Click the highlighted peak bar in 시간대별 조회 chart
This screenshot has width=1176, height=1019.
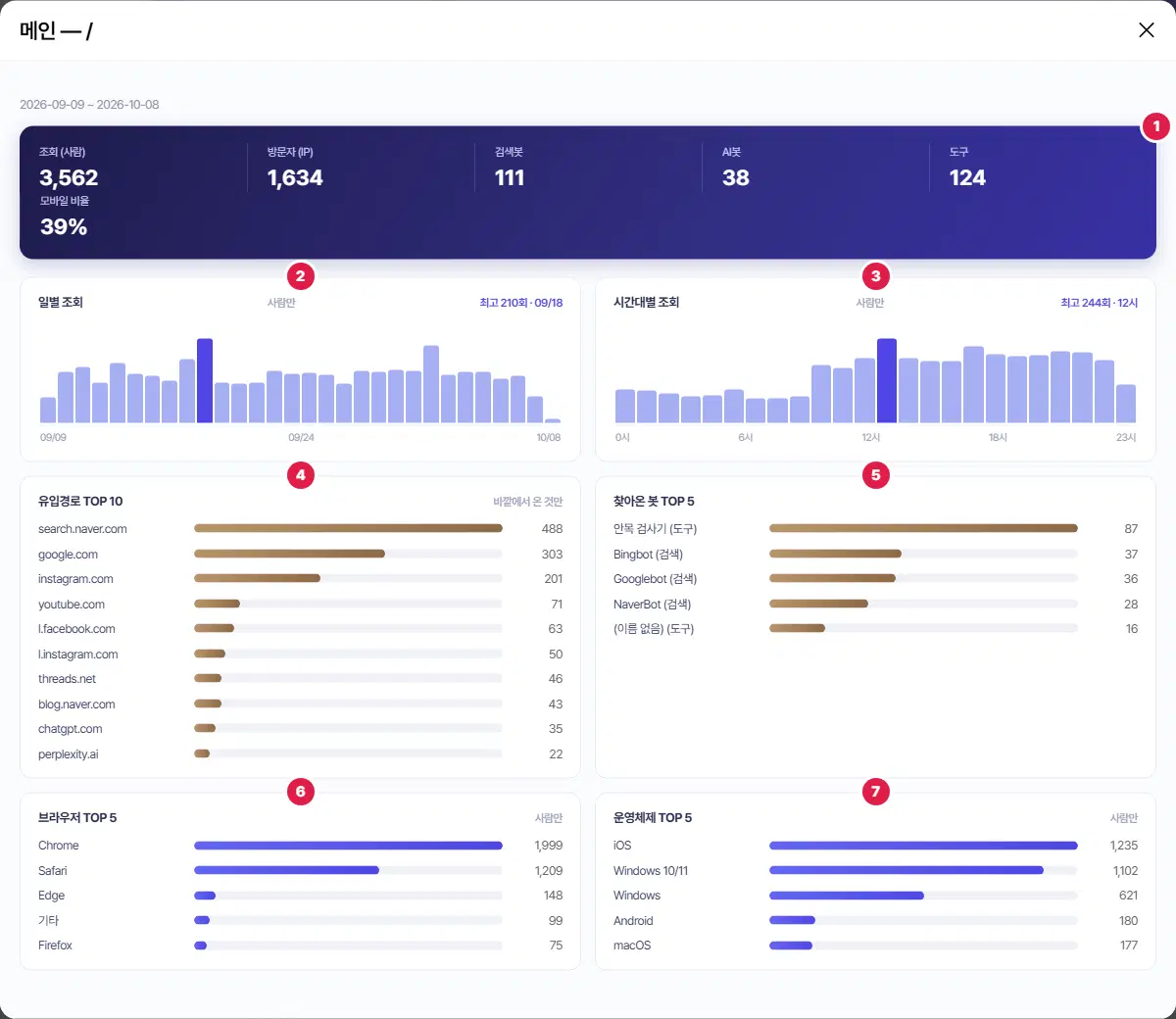(x=887, y=381)
